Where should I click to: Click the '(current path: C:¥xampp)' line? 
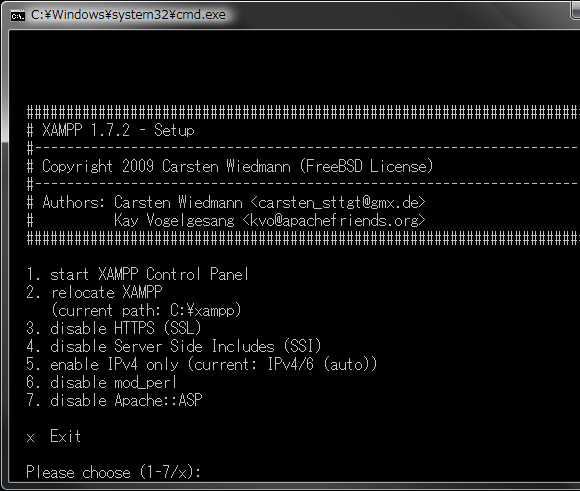tap(146, 310)
